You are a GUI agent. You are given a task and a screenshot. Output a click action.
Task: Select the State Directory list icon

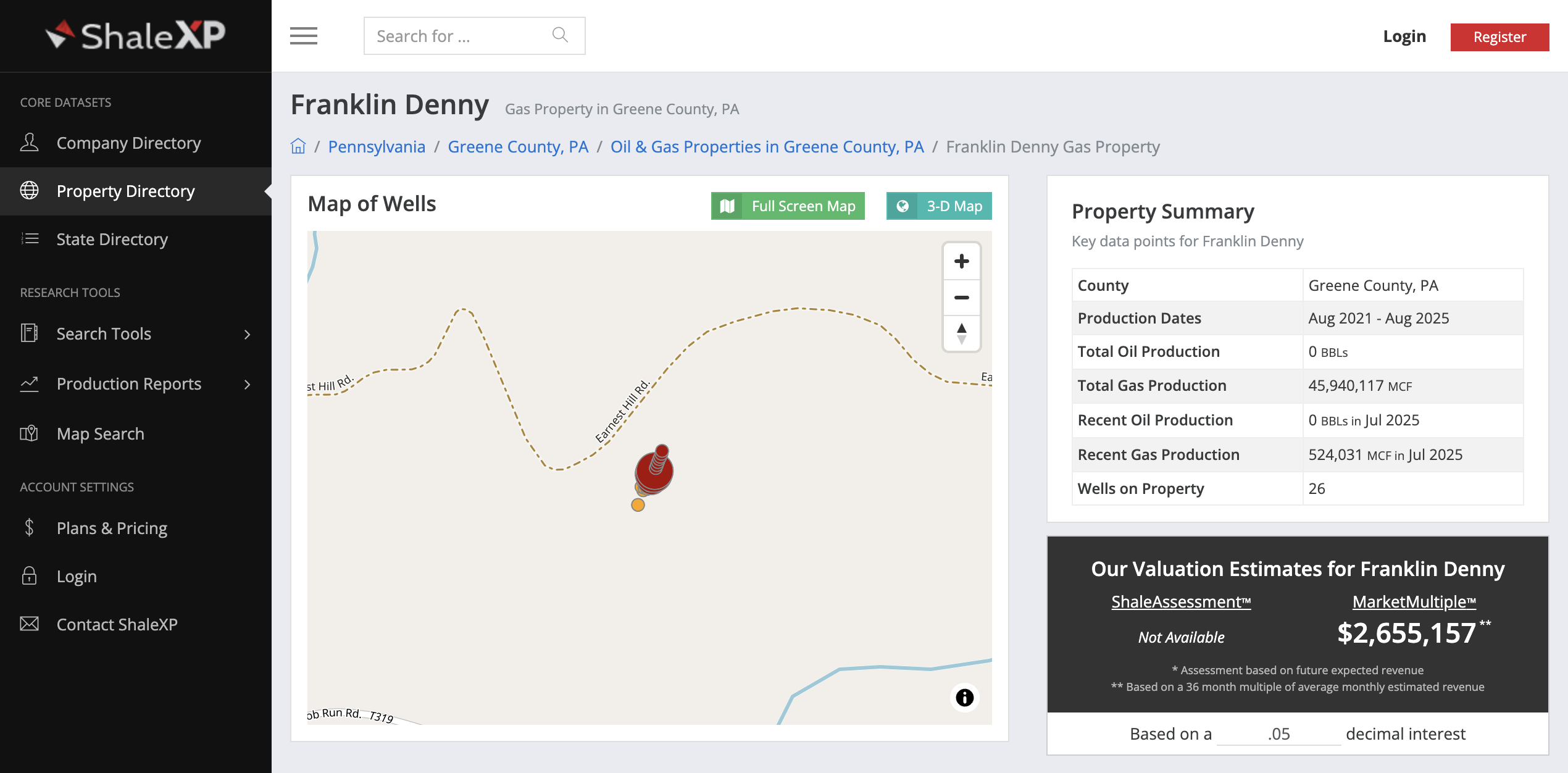[x=30, y=239]
